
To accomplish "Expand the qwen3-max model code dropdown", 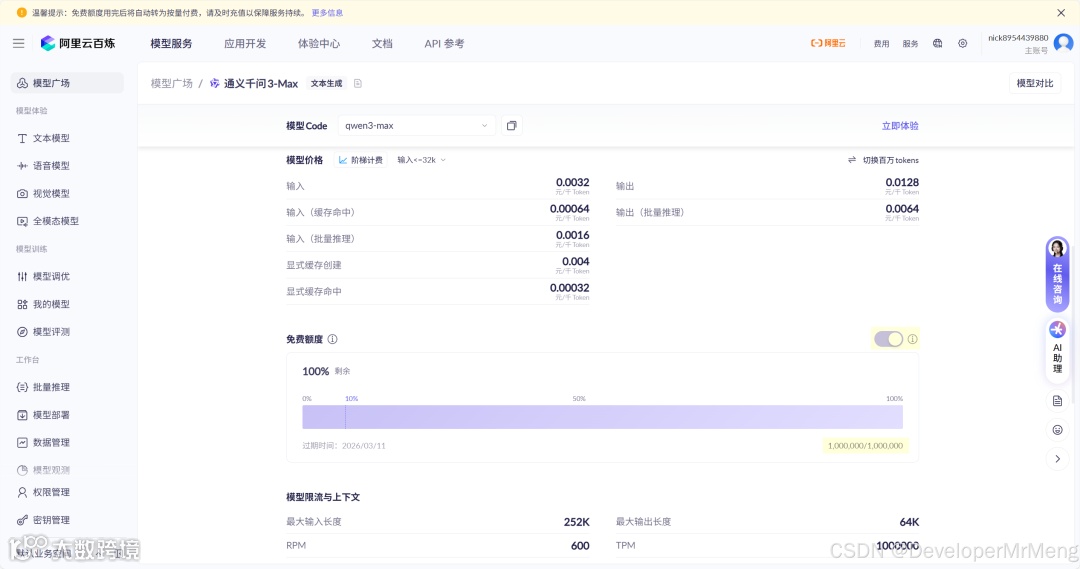I will point(417,125).
